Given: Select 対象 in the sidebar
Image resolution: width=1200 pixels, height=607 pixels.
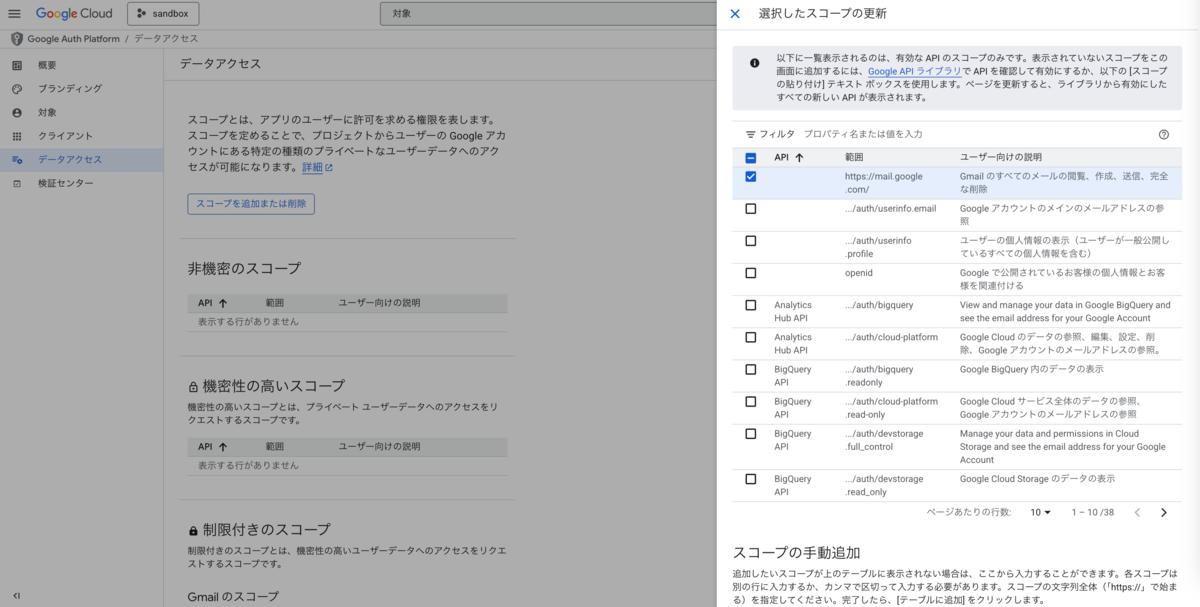Looking at the screenshot, I should (47, 112).
